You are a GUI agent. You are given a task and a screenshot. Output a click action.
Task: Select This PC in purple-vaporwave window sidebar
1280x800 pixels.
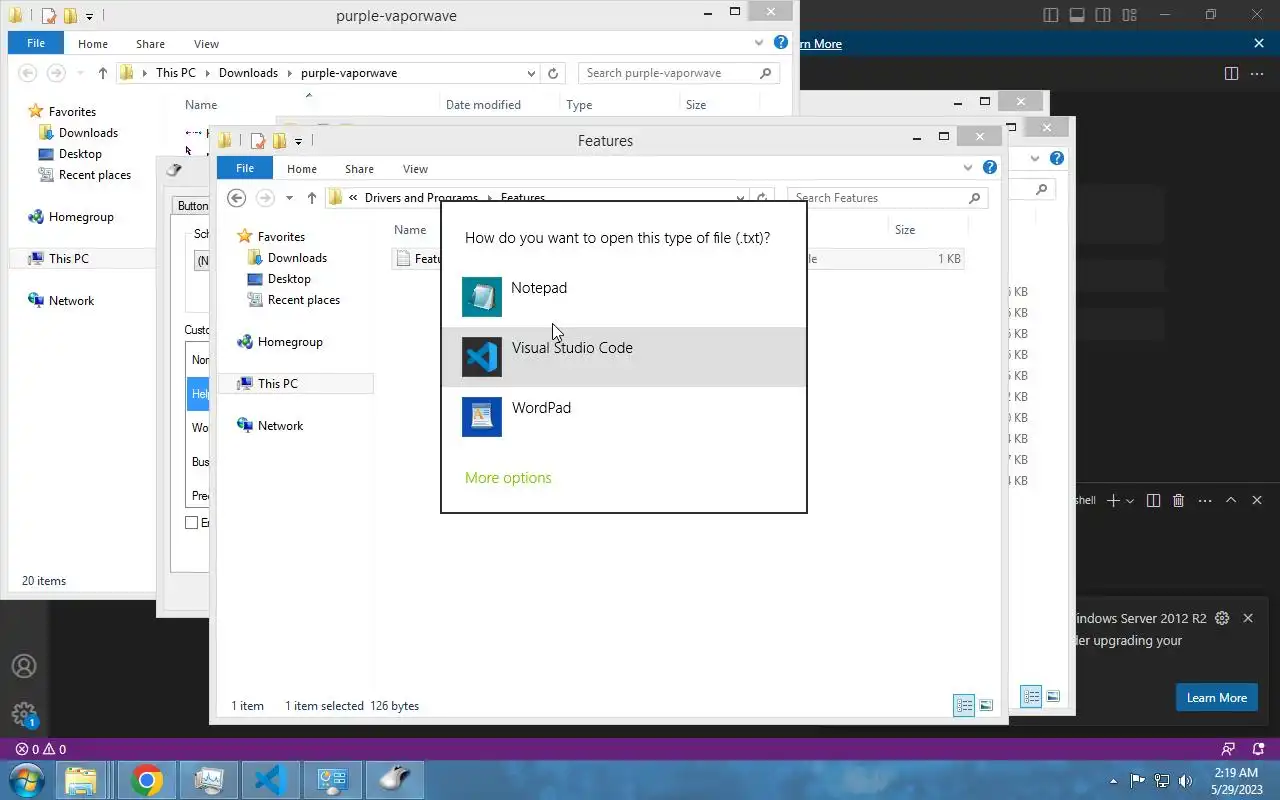click(68, 259)
